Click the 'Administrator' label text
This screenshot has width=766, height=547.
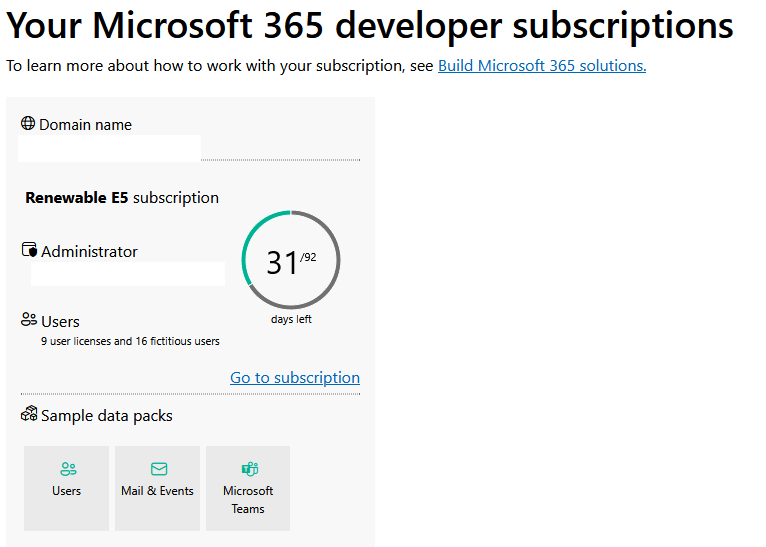pos(89,252)
